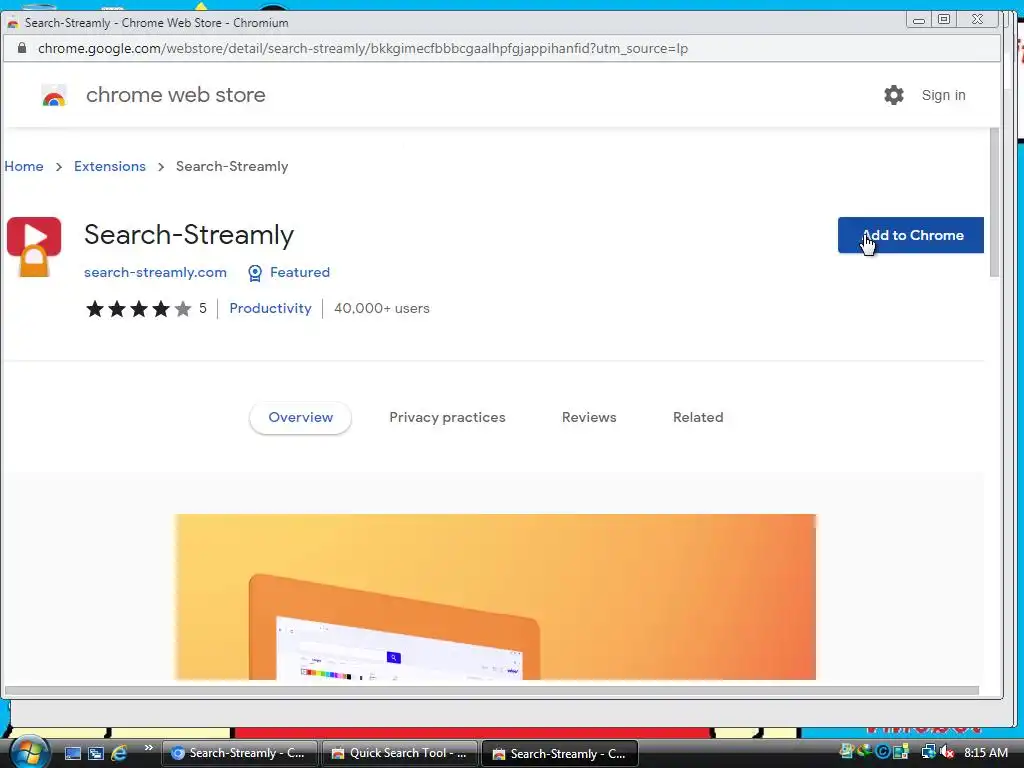
Task: Click the Sign in link
Action: point(943,95)
